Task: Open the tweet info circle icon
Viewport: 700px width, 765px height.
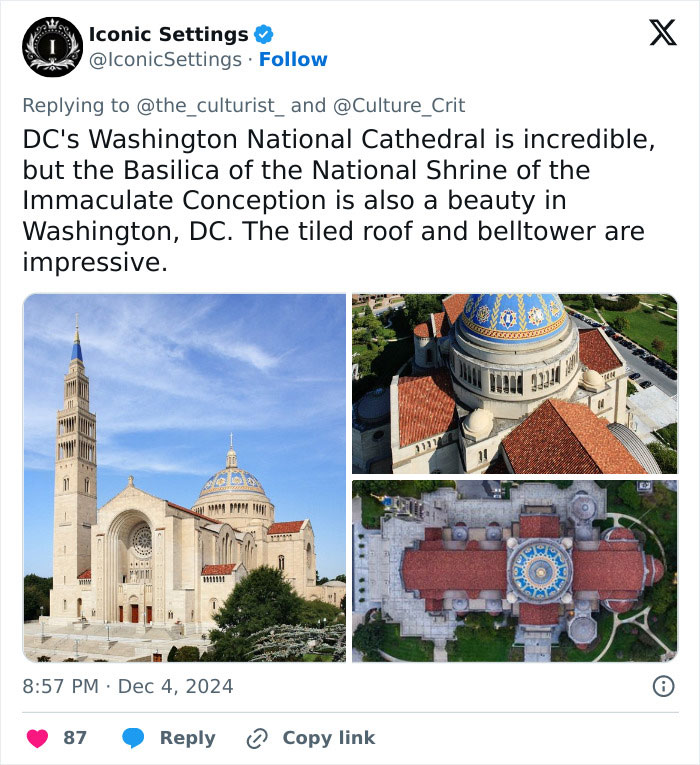Action: (x=662, y=686)
